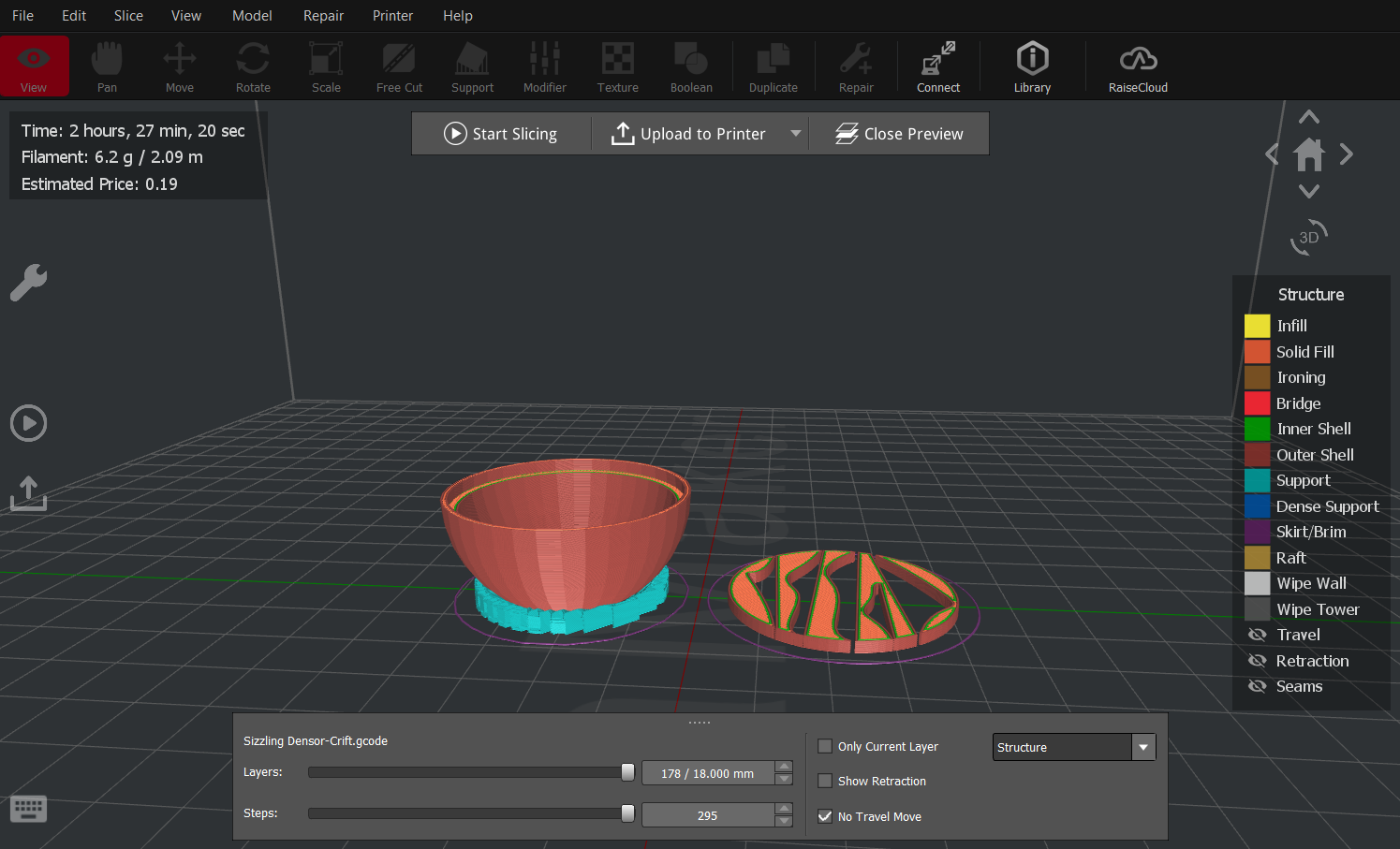1400x849 pixels.
Task: Open the View menu
Action: point(186,16)
